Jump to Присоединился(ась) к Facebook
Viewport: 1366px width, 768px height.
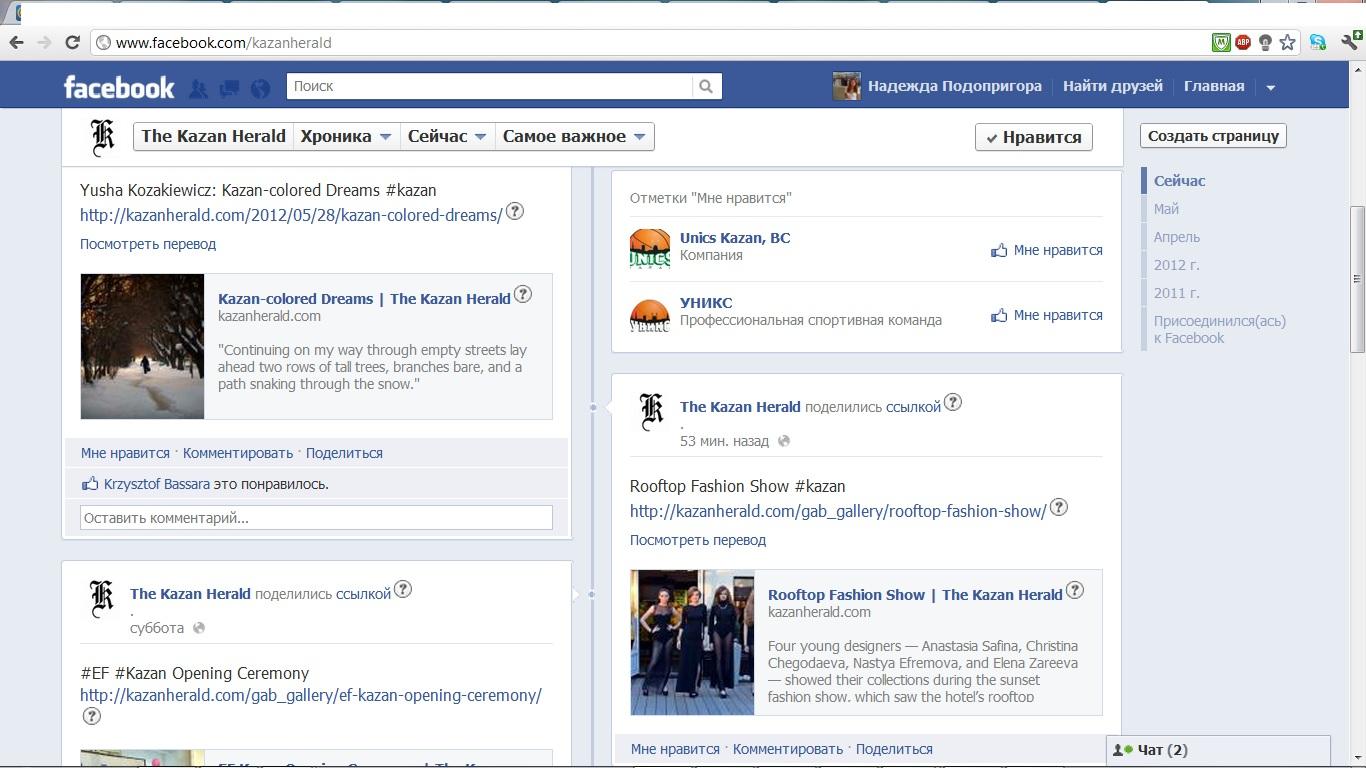coord(1220,329)
